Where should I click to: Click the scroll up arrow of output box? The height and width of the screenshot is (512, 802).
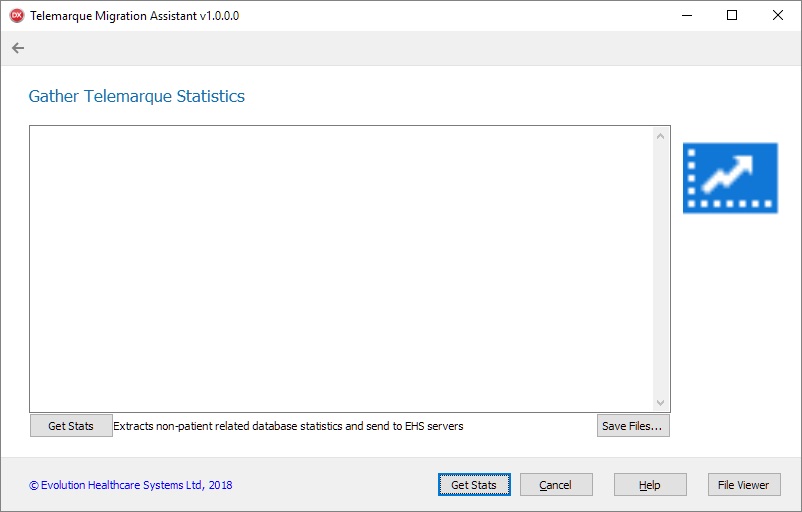coord(660,136)
